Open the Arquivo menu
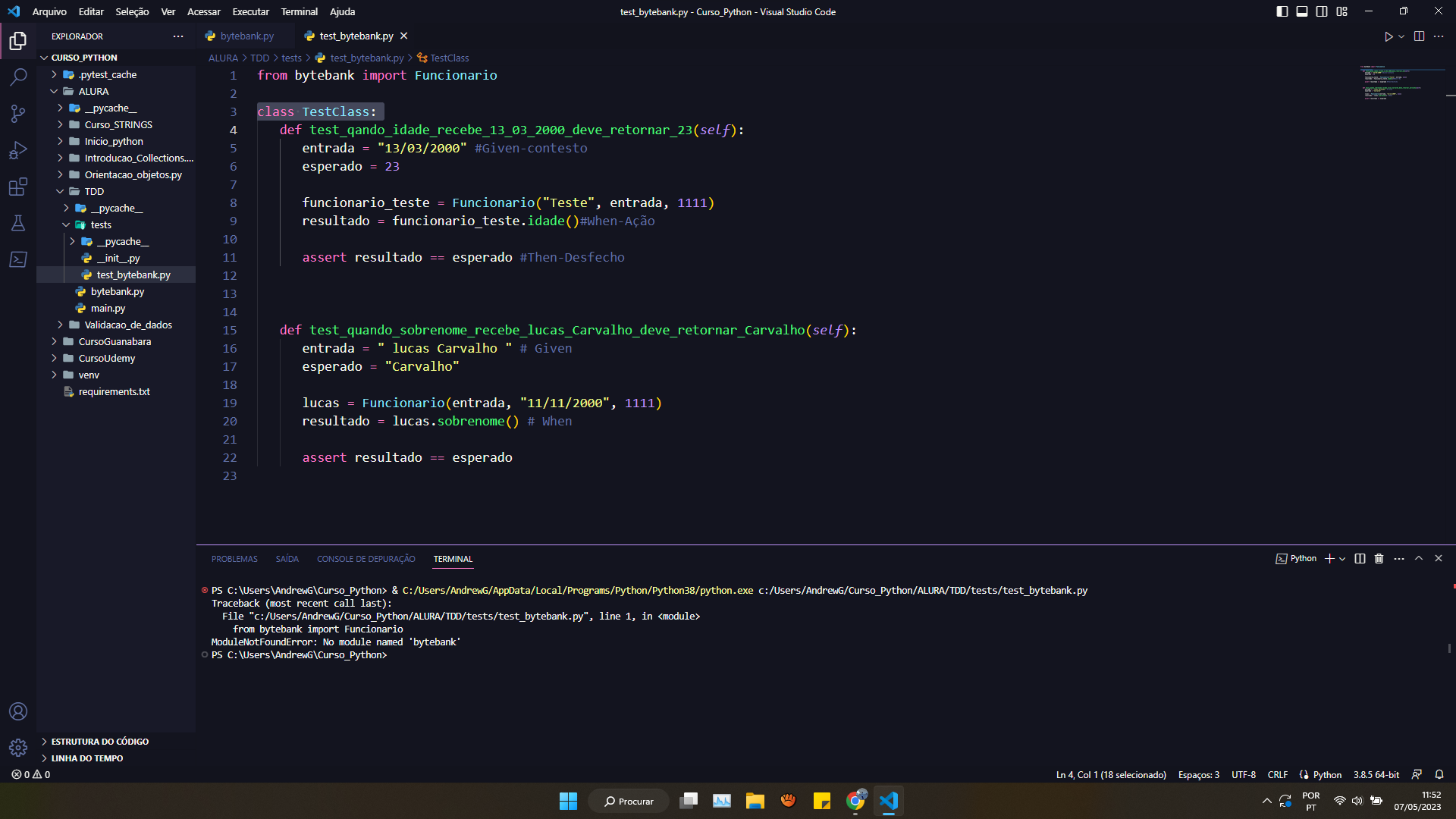This screenshot has width=1456, height=819. click(49, 11)
